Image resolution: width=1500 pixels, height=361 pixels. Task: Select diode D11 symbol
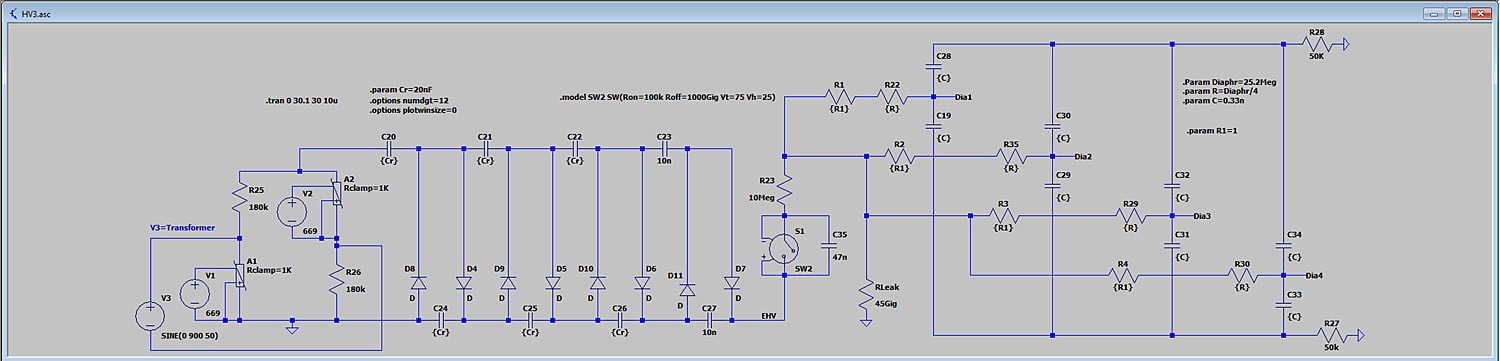pos(686,290)
